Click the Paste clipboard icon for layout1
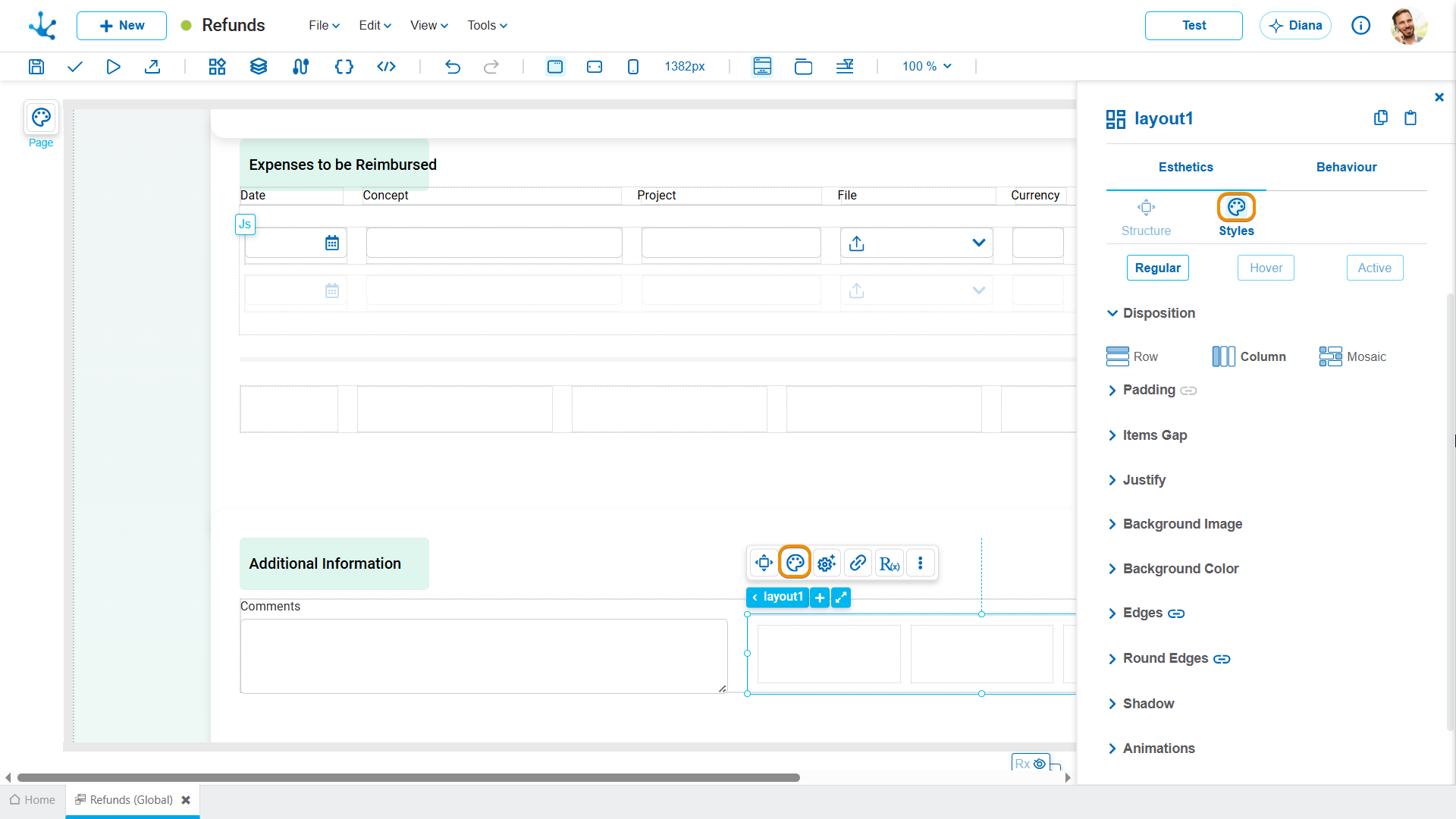This screenshot has height=819, width=1456. [1410, 118]
